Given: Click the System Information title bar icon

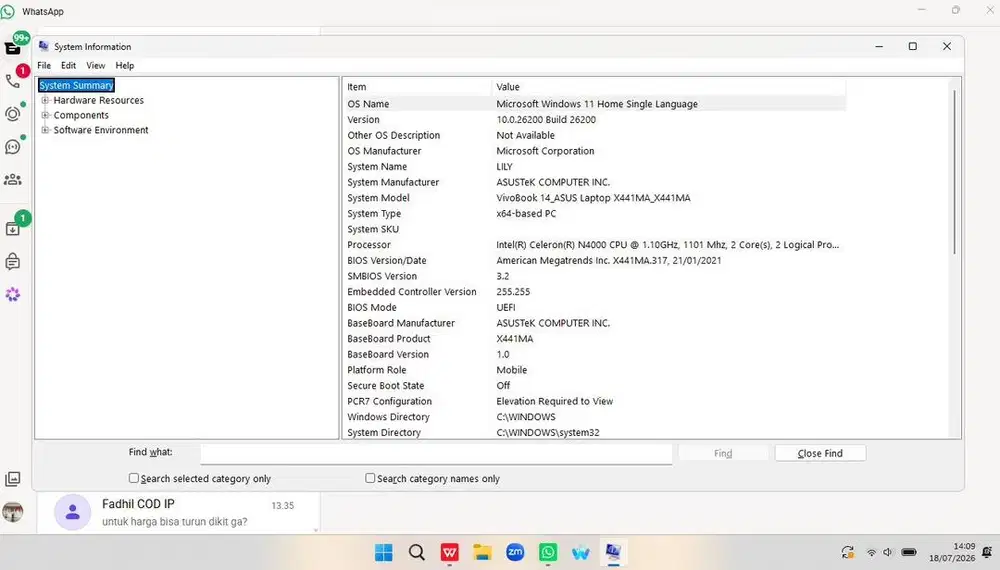Looking at the screenshot, I should click(x=43, y=46).
